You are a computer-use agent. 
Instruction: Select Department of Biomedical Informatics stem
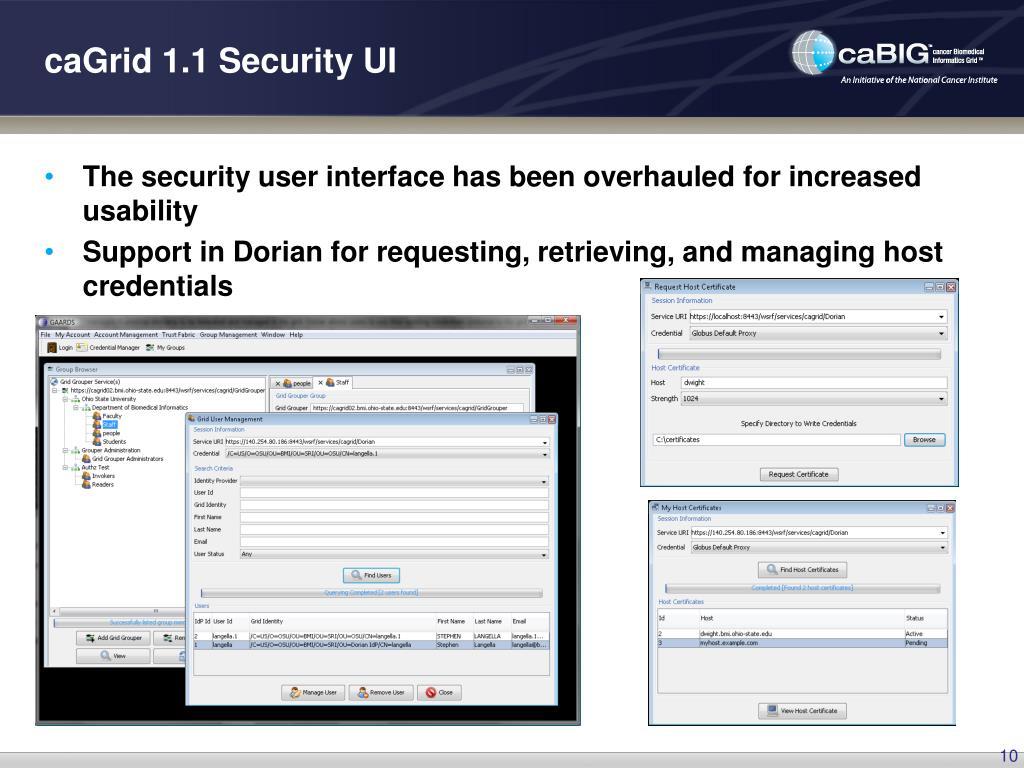point(135,408)
